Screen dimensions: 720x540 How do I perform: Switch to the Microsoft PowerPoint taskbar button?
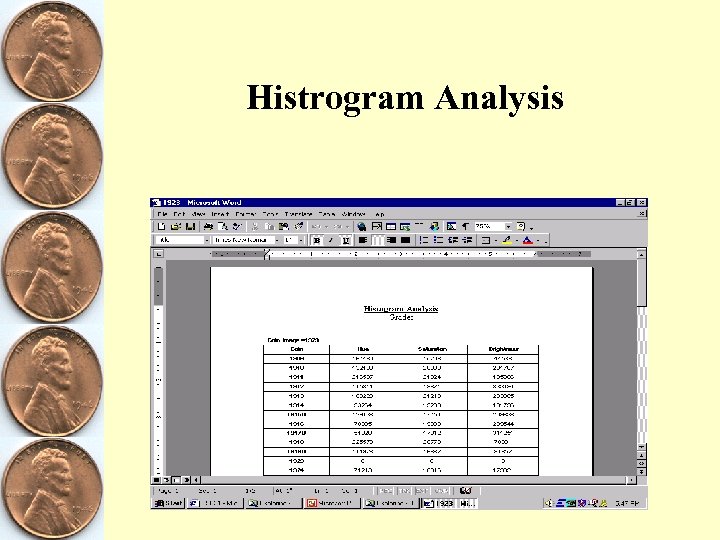tap(332, 503)
